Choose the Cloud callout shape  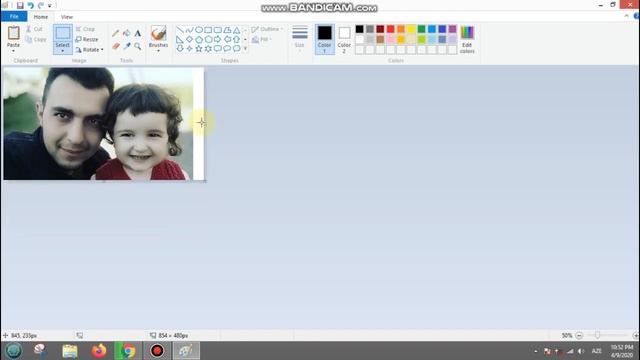point(236,49)
